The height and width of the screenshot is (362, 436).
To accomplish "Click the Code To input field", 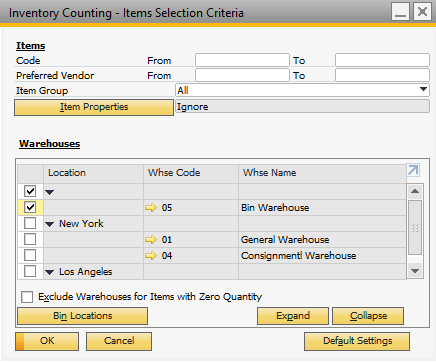I will coord(382,60).
